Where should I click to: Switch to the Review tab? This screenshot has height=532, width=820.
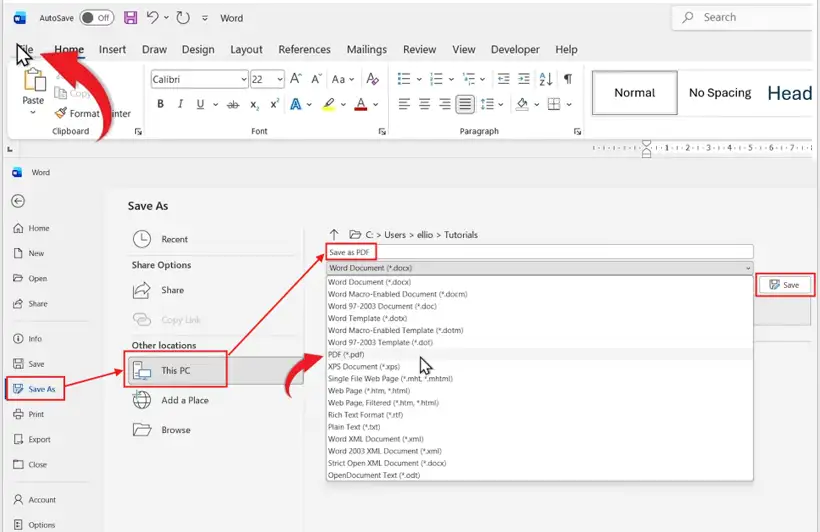[419, 49]
